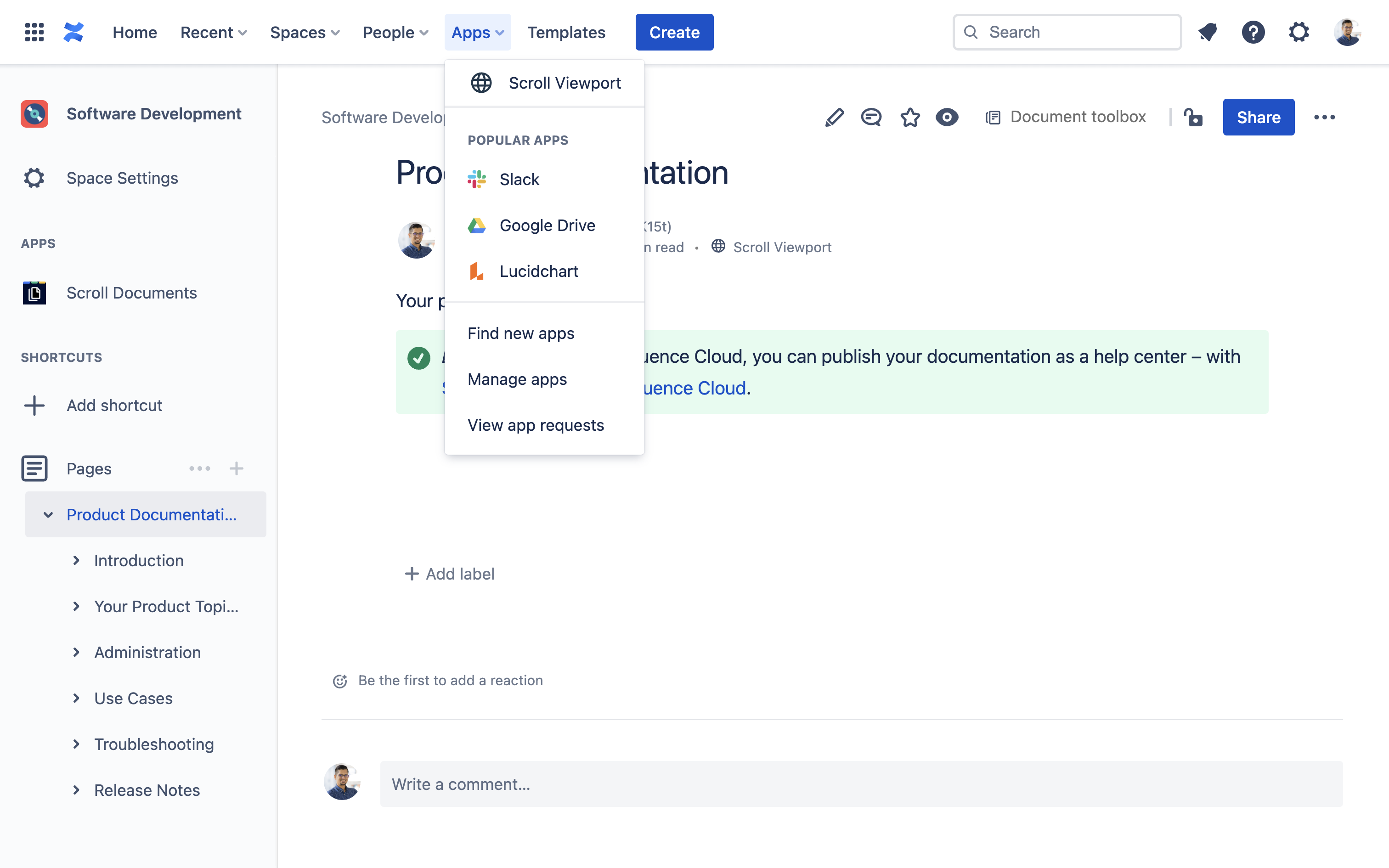Collapse the Product Documentation tree node
This screenshot has height=868, width=1389.
(48, 514)
